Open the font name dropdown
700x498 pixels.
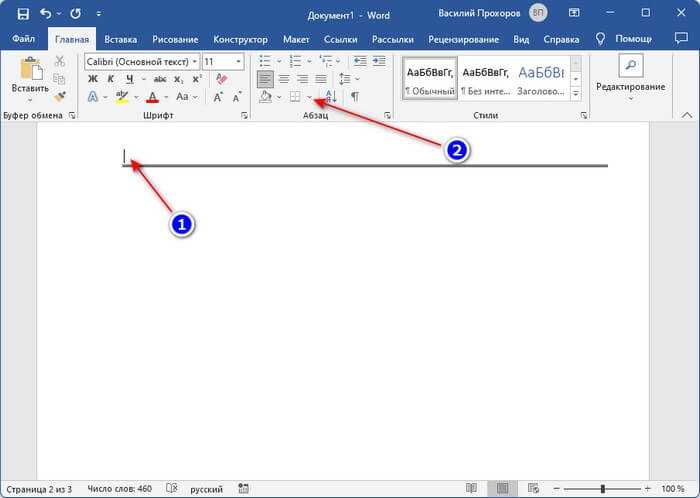point(195,62)
